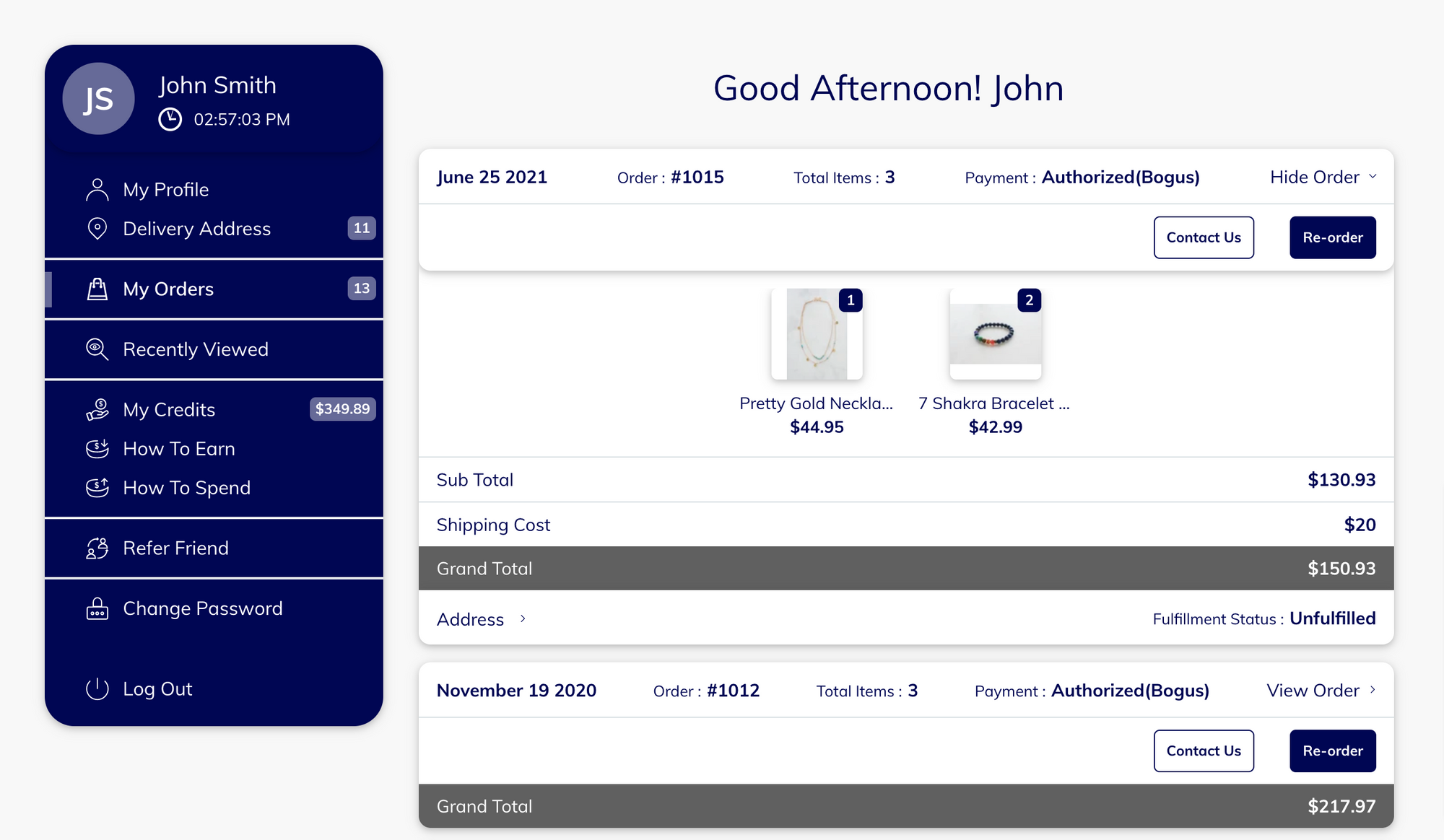This screenshot has height=840, width=1444.
Task: Click Re-order for order #1015
Action: pyautogui.click(x=1333, y=237)
